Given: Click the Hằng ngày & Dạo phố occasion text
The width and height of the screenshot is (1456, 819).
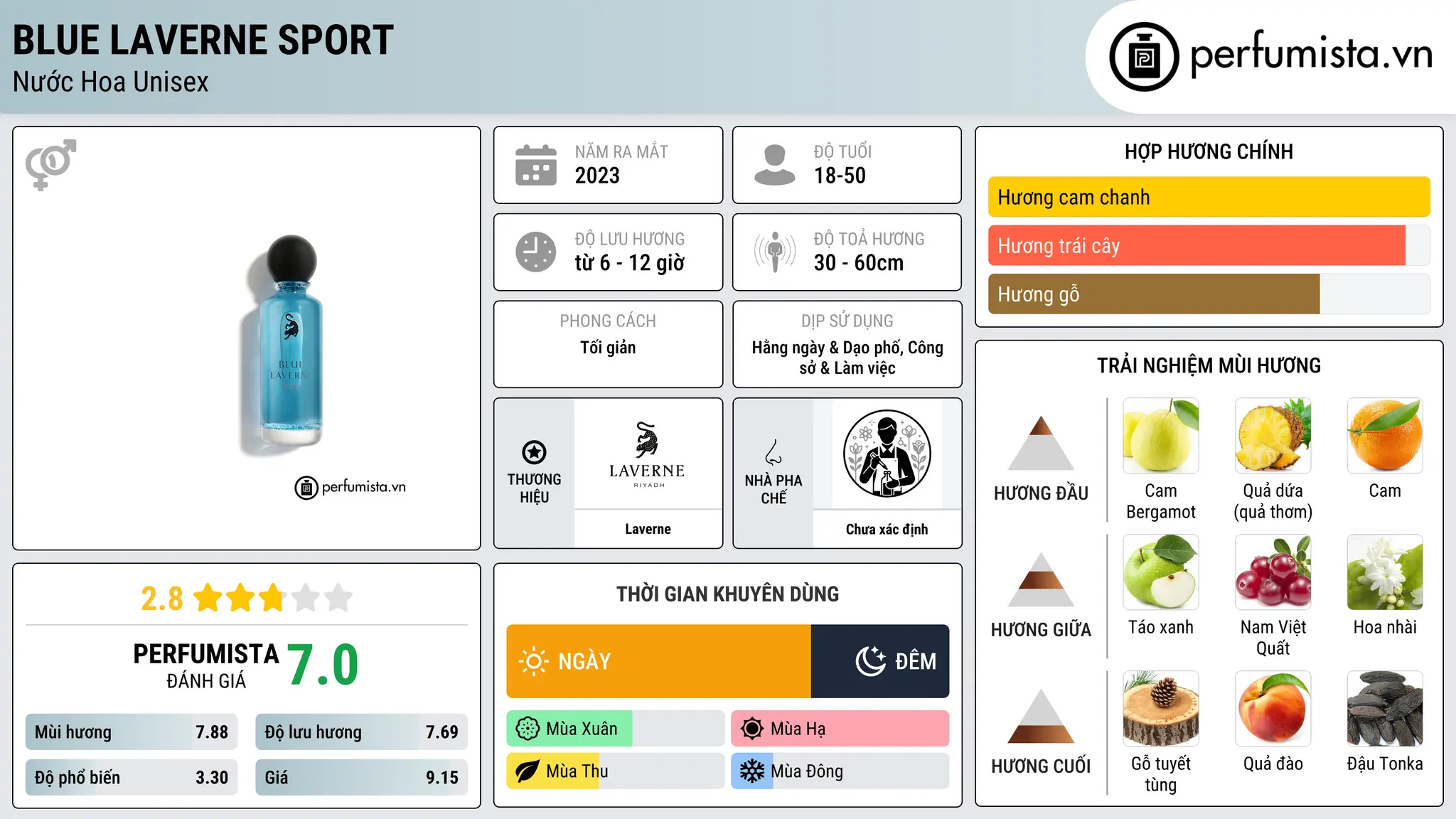Looking at the screenshot, I should [847, 358].
